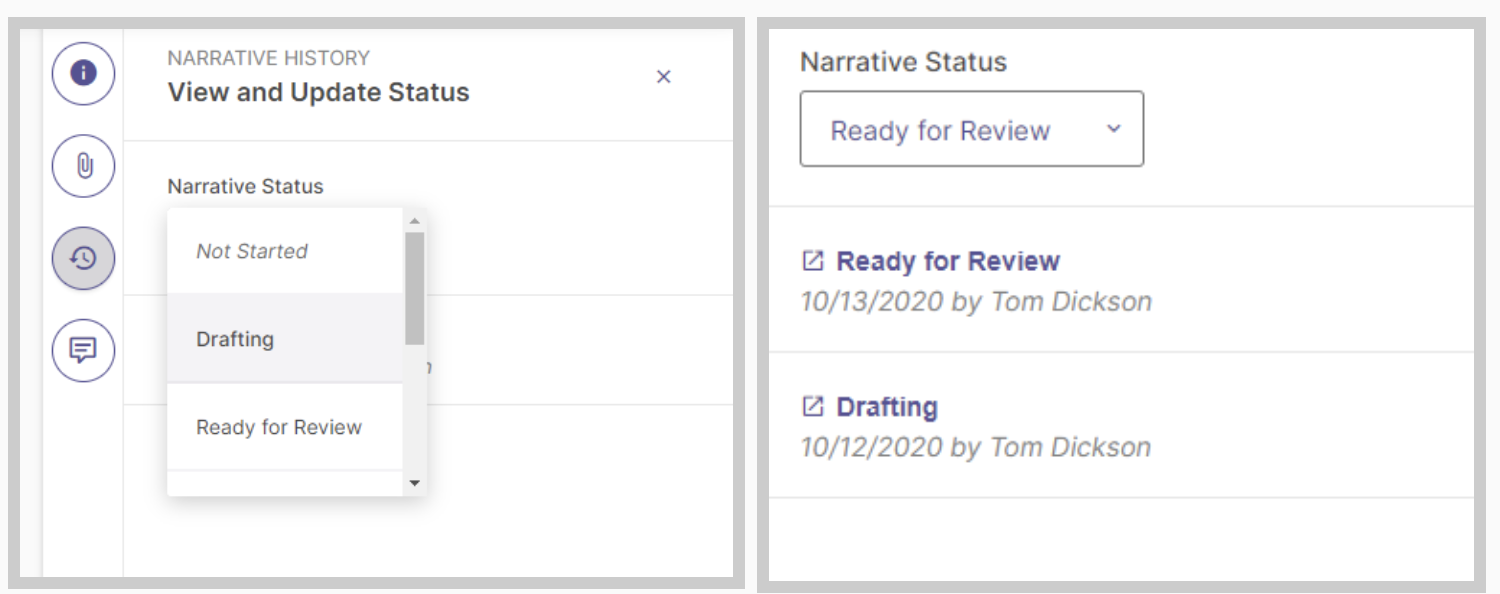Screen dimensions: 1500x594
Task: Click the scroll-down arrow in the status list
Action: coord(414,484)
